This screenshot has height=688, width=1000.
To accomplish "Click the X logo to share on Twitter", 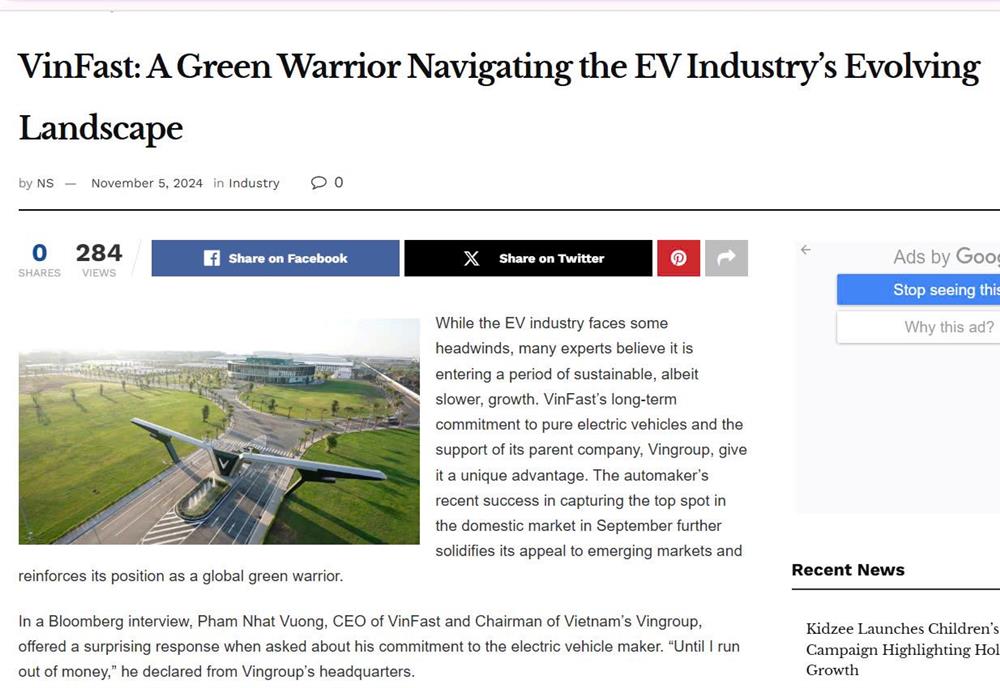I will (472, 258).
